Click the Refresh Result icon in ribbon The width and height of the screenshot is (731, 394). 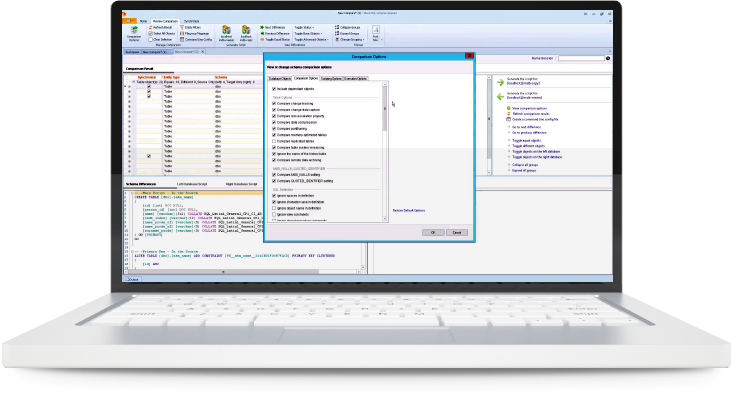point(151,28)
